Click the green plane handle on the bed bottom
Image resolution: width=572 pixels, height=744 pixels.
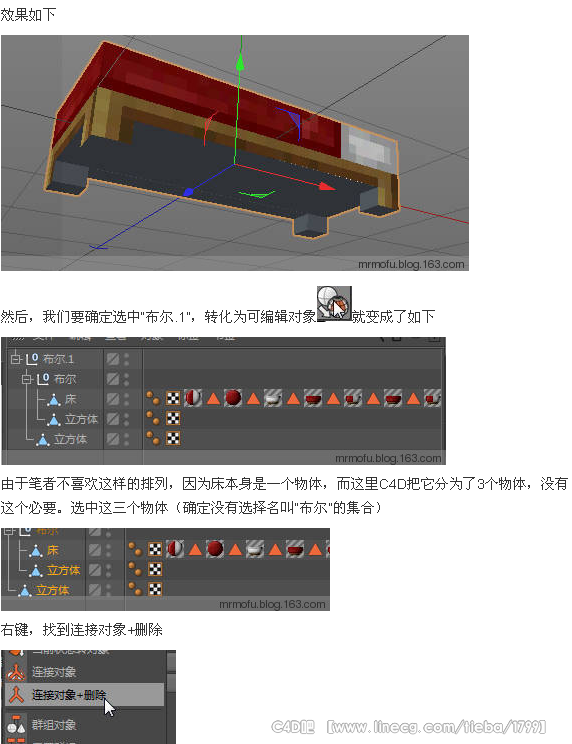257,194
